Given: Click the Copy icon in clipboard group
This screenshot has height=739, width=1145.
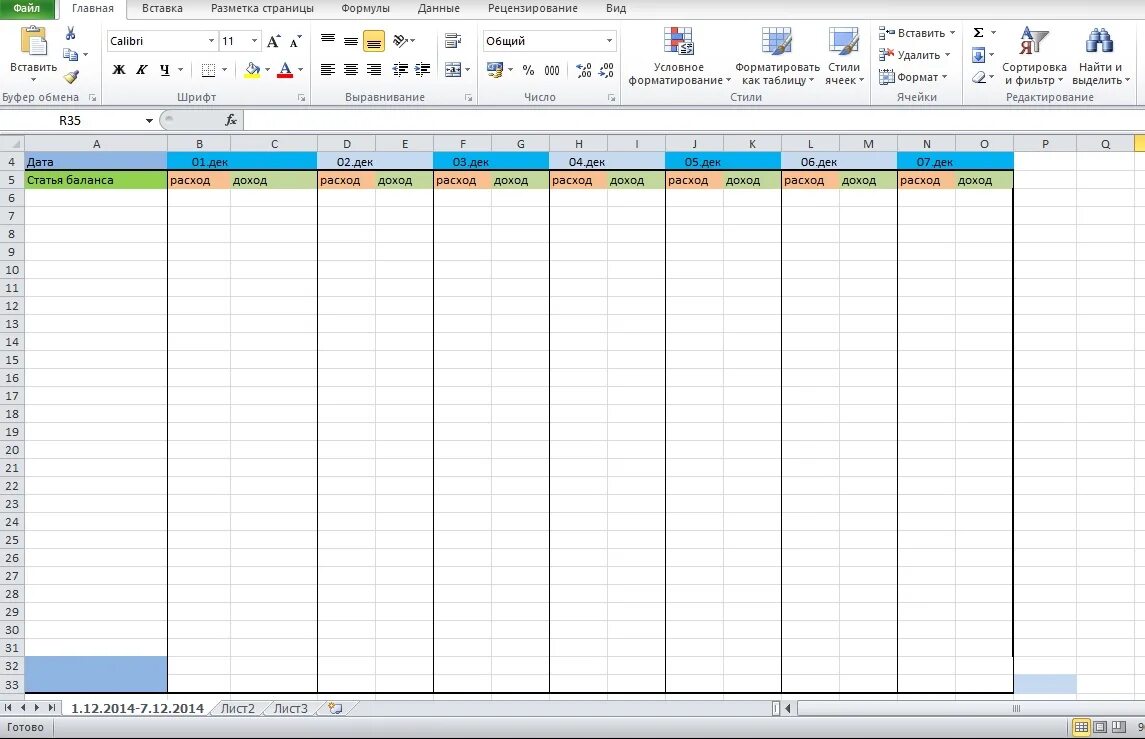Looking at the screenshot, I should pyautogui.click(x=70, y=55).
